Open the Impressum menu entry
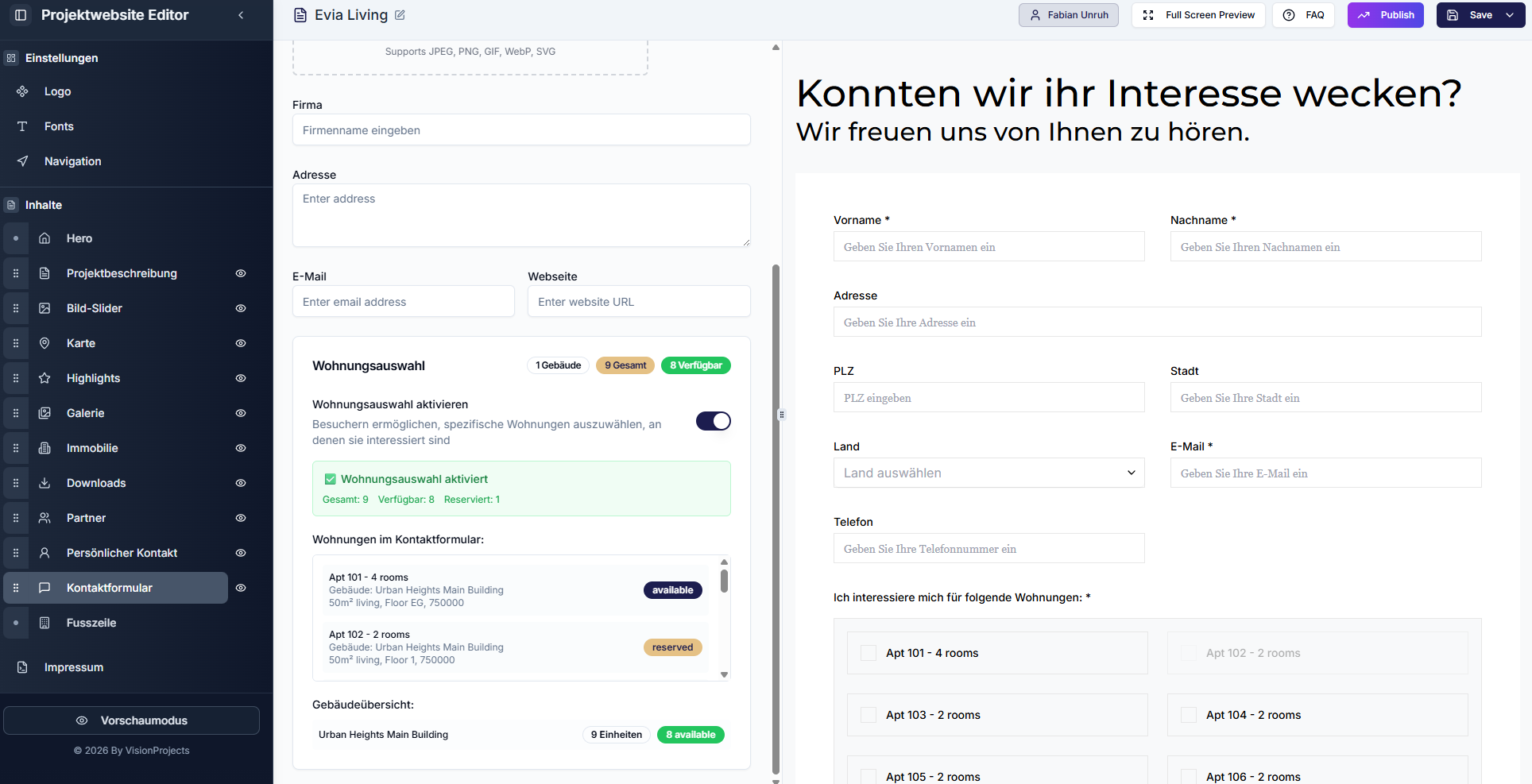This screenshot has height=784, width=1532. pyautogui.click(x=73, y=667)
